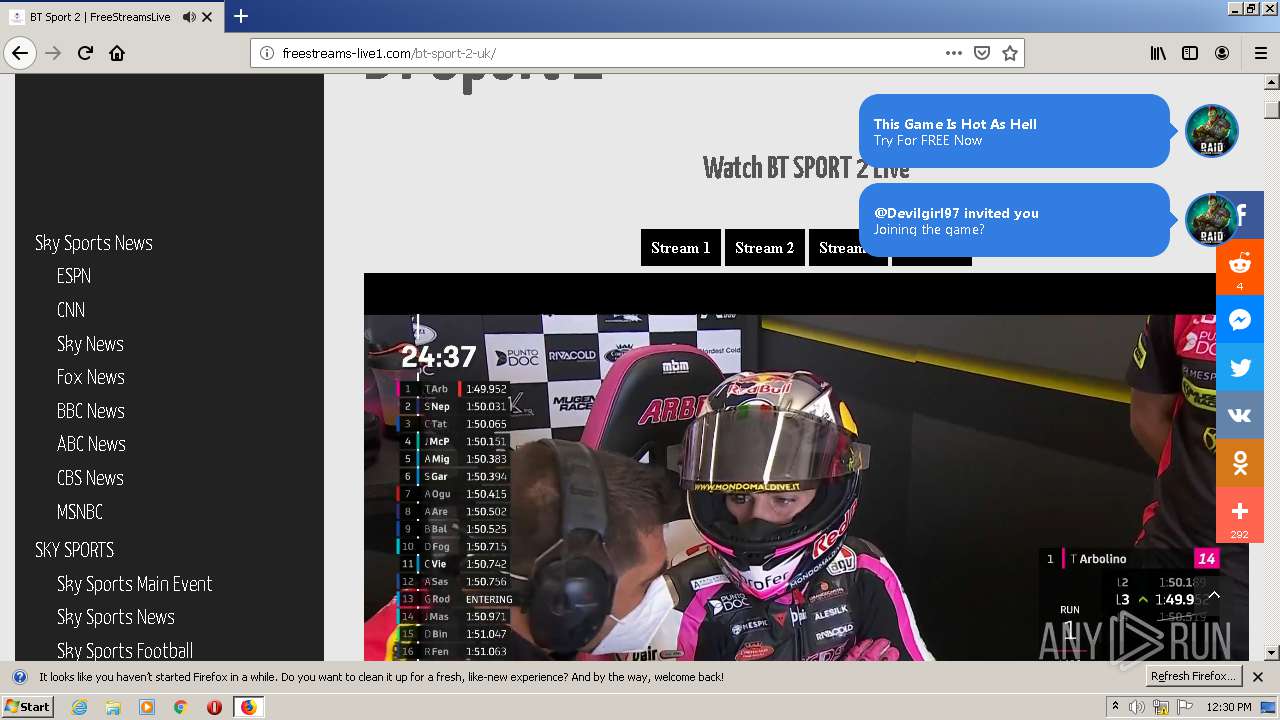Open system volume tray icon
Image resolution: width=1280 pixels, height=720 pixels.
pyautogui.click(x=1137, y=707)
